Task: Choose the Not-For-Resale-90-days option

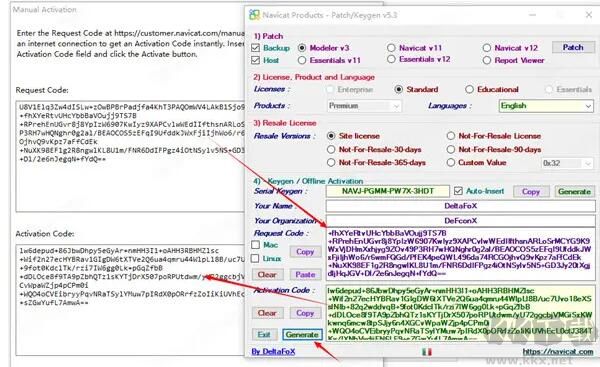Action: point(451,149)
